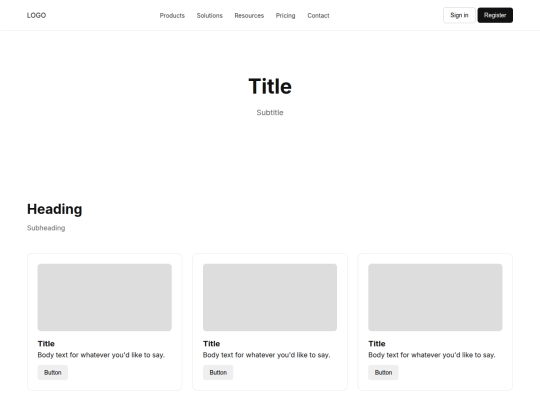Click the Sign in button
Image resolution: width=540 pixels, height=405 pixels.
(459, 15)
